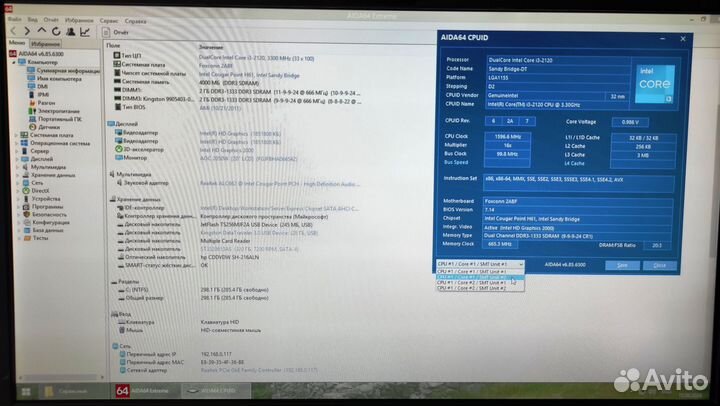Screen dimensions: 720x406
Task: Click Close button in CPUID window
Action: pyautogui.click(x=660, y=265)
